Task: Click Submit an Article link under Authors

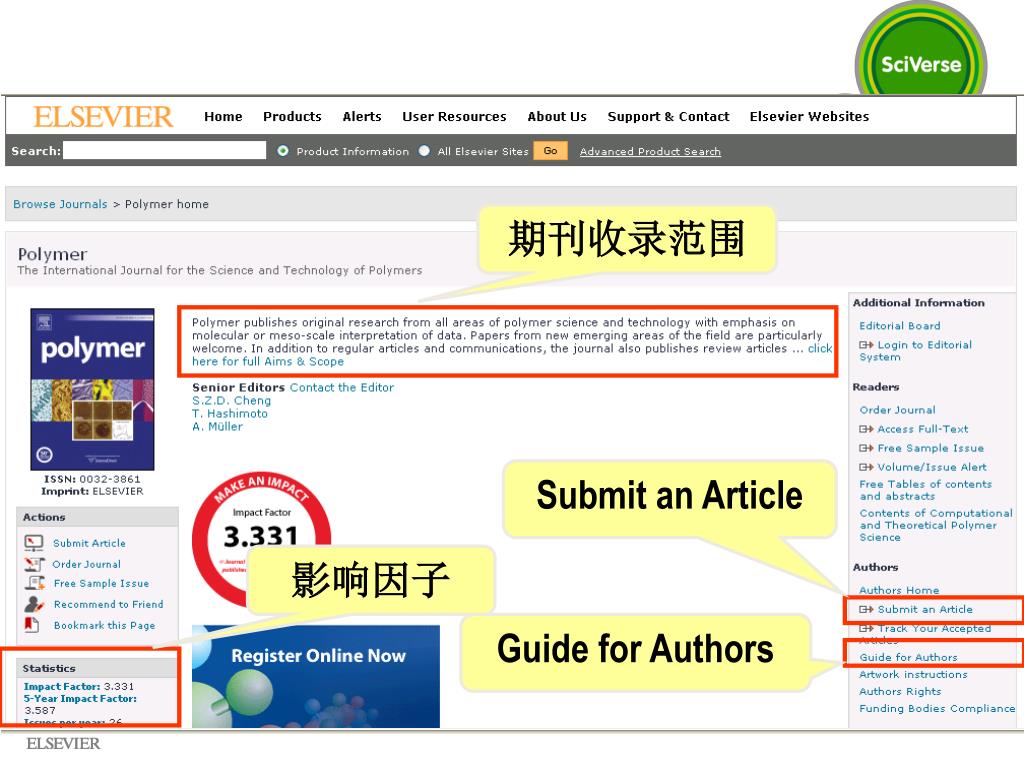Action: (x=925, y=609)
